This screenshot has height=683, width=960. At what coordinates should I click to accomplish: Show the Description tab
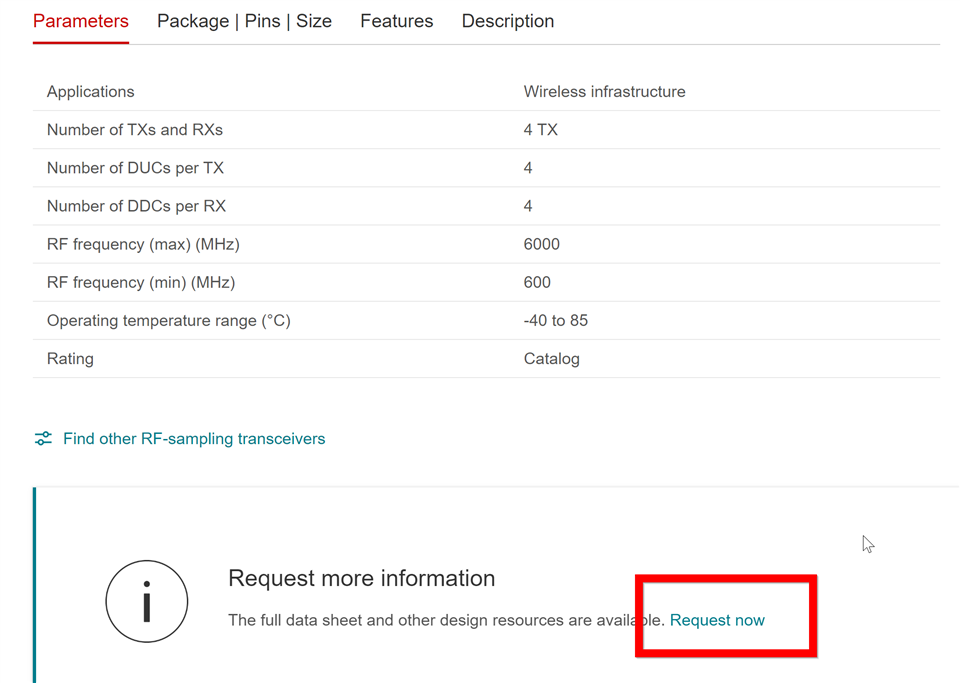tap(507, 21)
